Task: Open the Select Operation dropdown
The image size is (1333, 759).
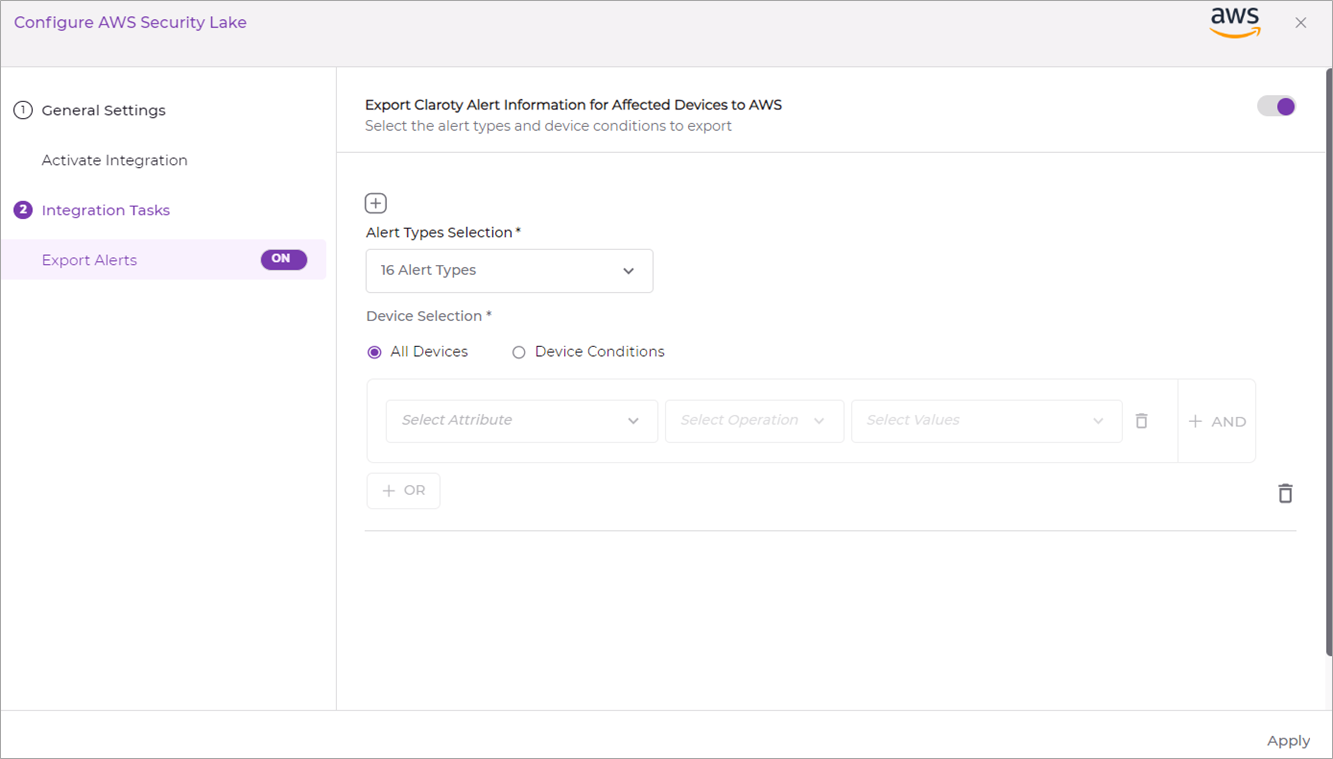Action: pos(754,421)
